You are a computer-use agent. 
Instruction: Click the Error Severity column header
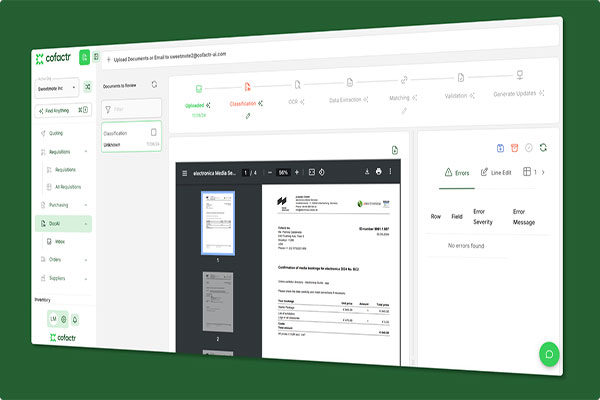click(x=483, y=217)
